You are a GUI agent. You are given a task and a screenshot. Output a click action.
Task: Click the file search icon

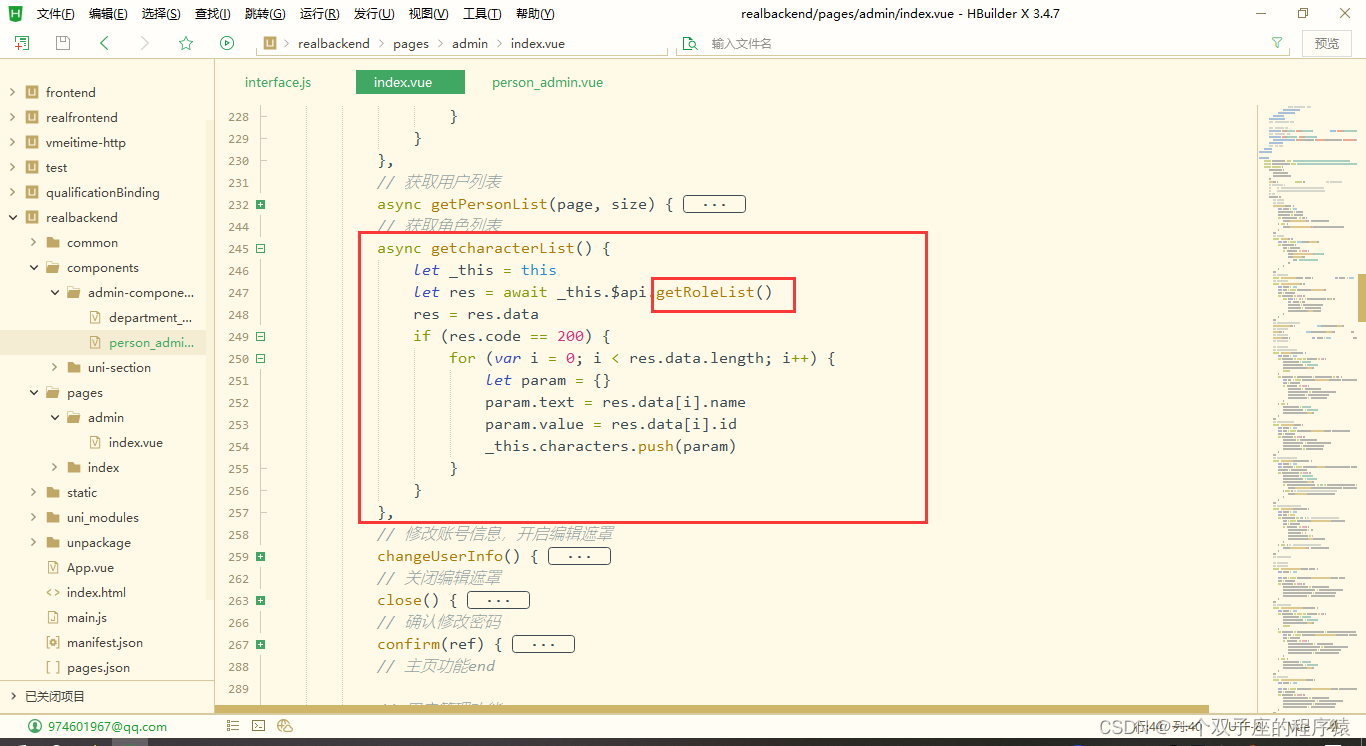689,43
